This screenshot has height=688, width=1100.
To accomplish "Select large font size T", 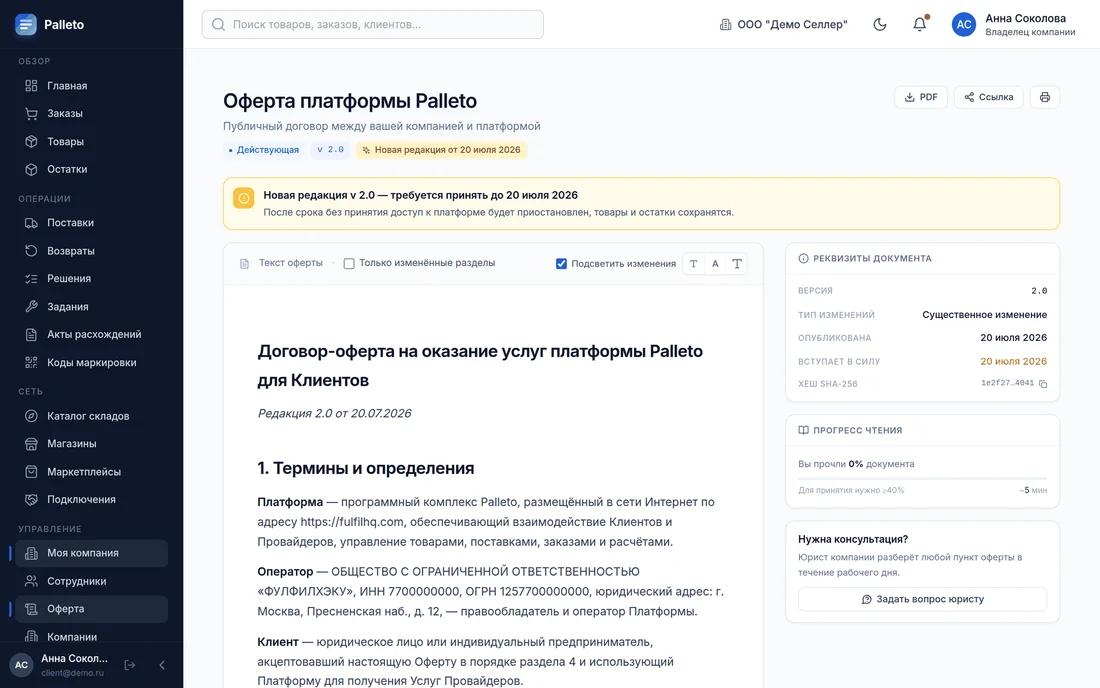I will 737,264.
